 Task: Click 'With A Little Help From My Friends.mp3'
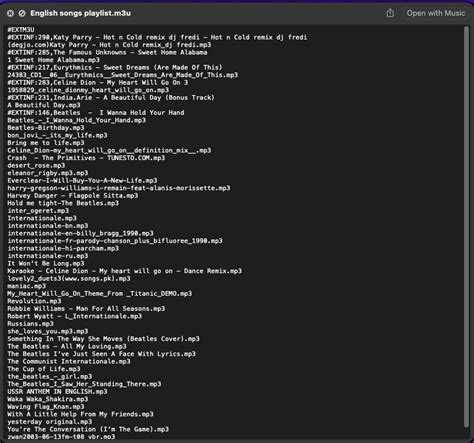click(x=80, y=414)
